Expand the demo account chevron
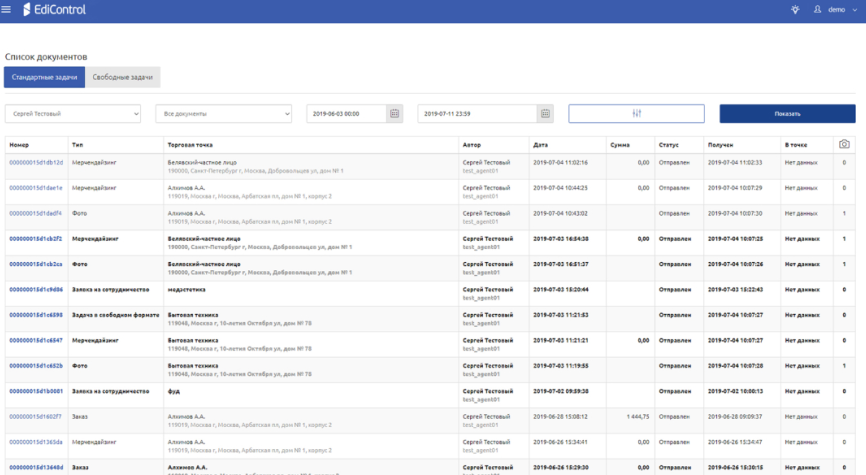This screenshot has width=866, height=475. (855, 9)
